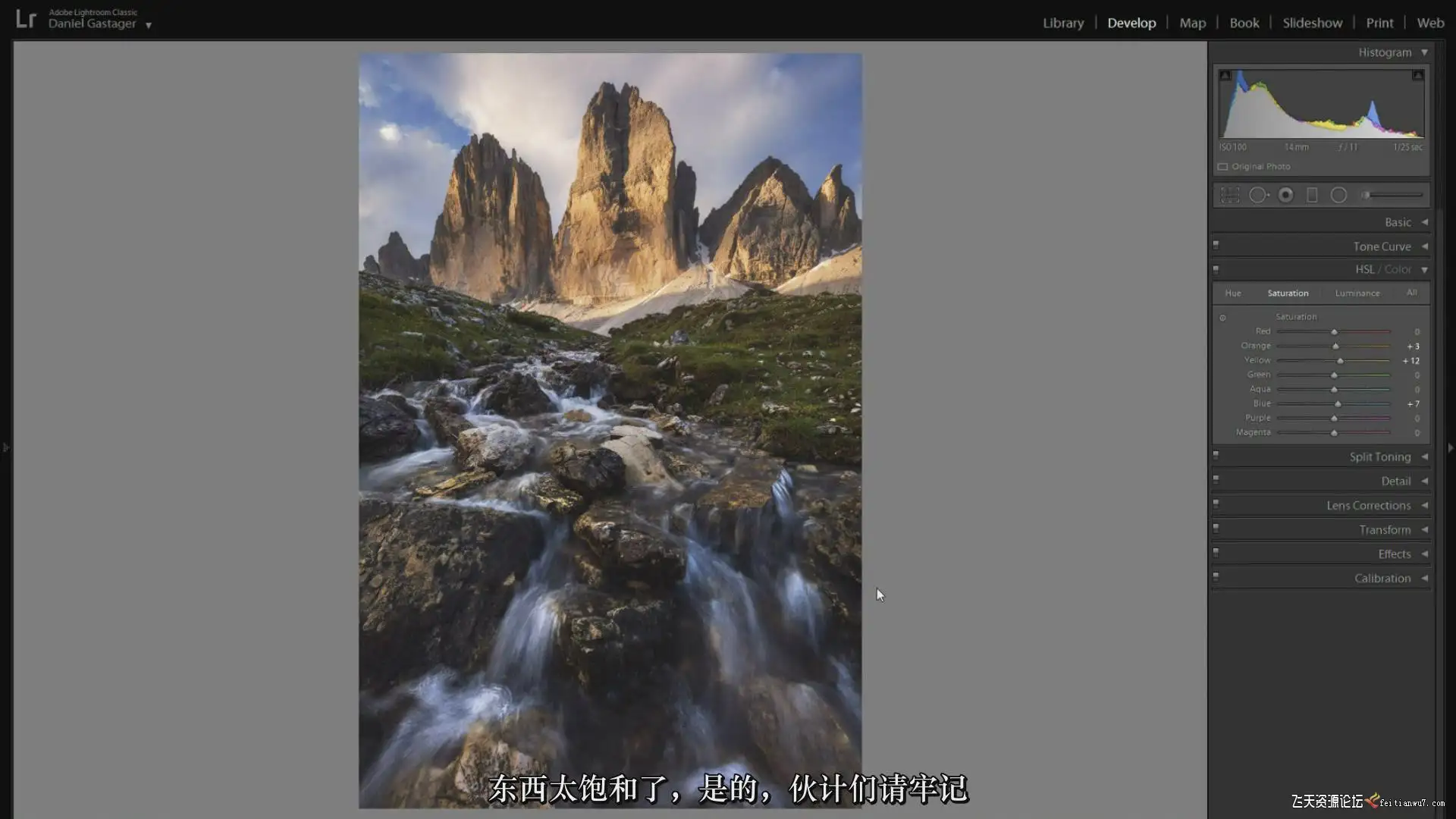Click the highlight clipping indicator in histogram
This screenshot has height=819, width=1456.
(x=1417, y=75)
